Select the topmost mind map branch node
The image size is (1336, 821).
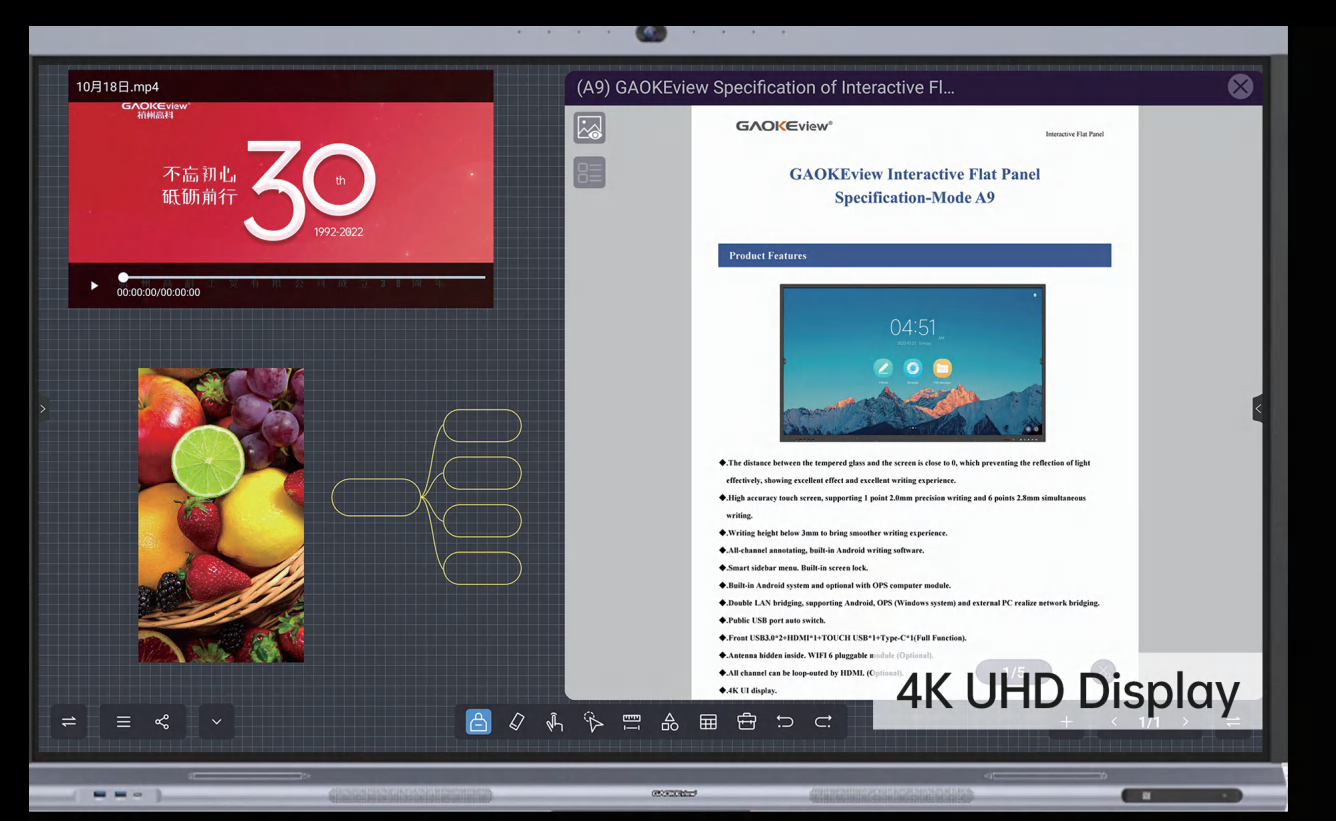482,425
